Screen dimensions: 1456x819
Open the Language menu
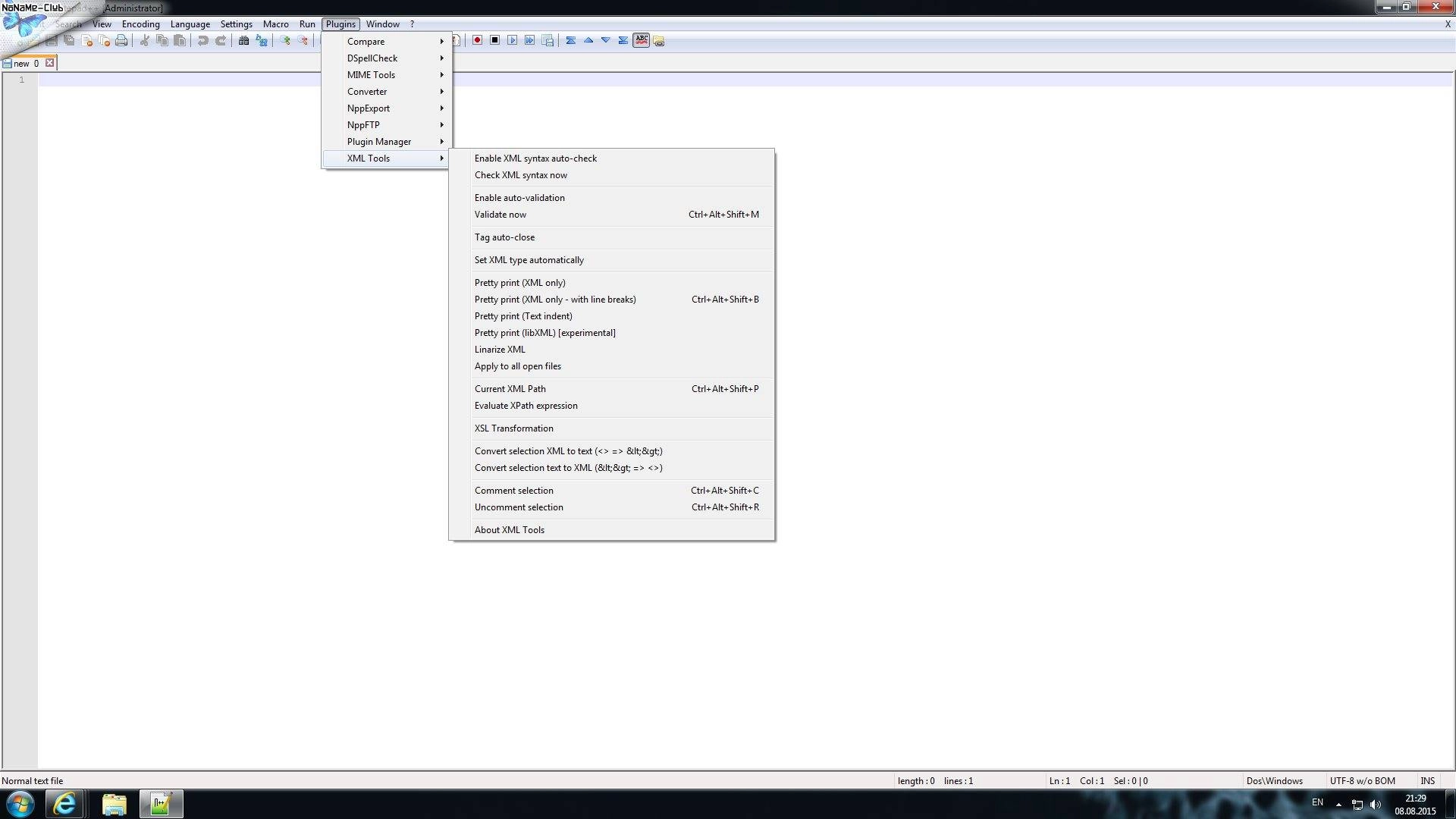[x=190, y=24]
